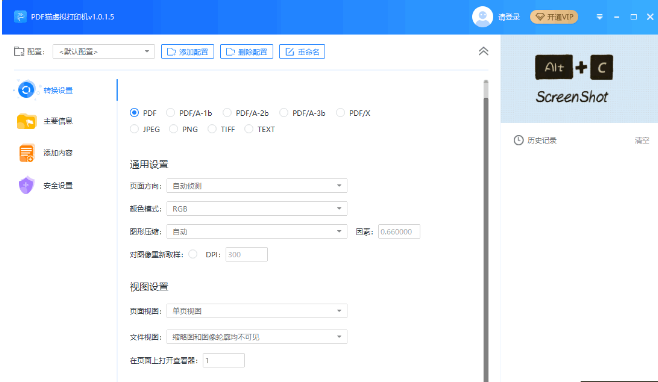658x382 pixels.
Task: Open the 页面视图 page view dropdown
Action: [x=257, y=311]
